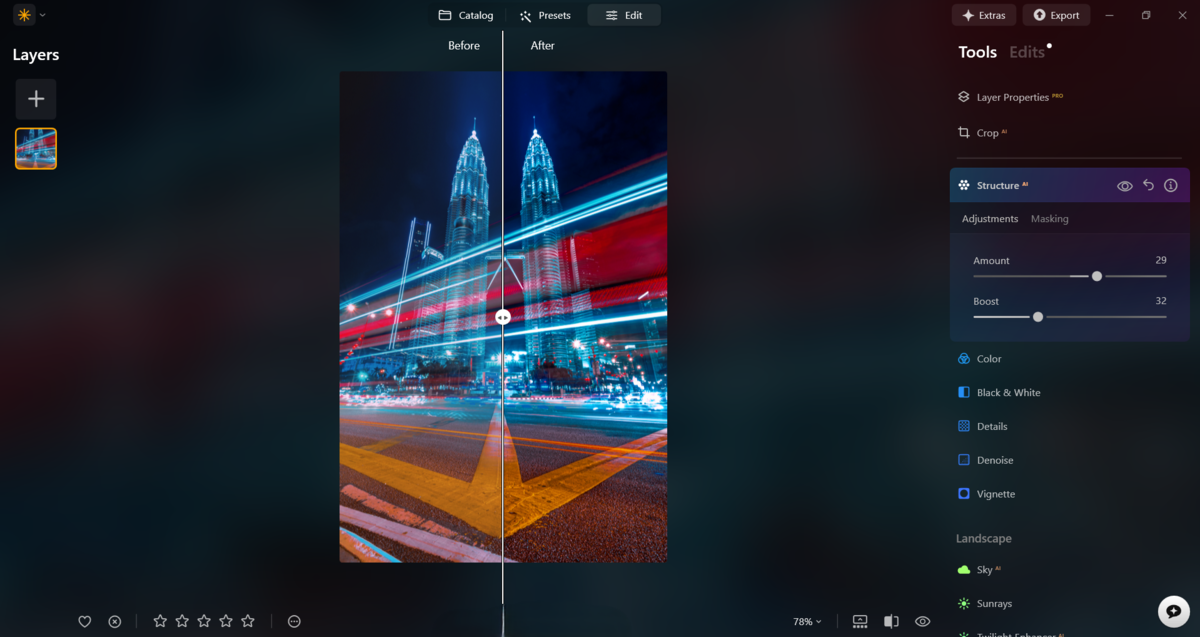1200x637 pixels.
Task: Open the Crop AI tool
Action: point(986,132)
